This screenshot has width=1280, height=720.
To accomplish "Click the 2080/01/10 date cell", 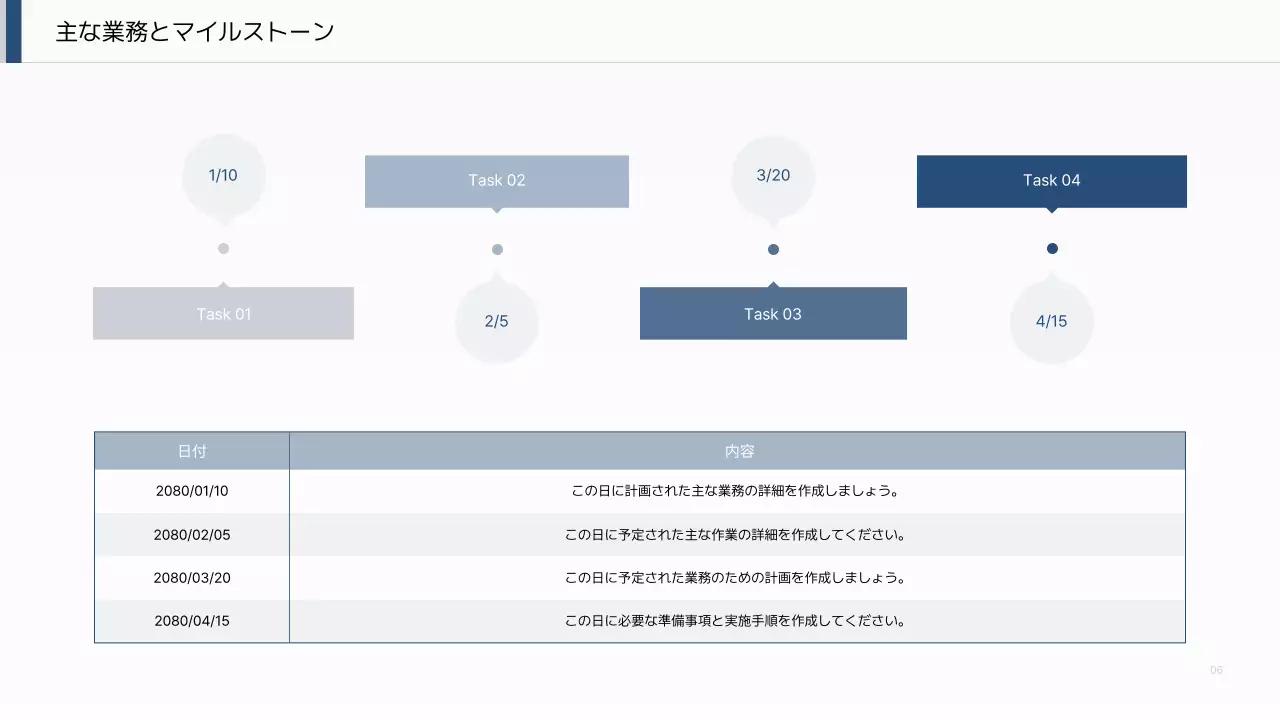I will (192, 491).
